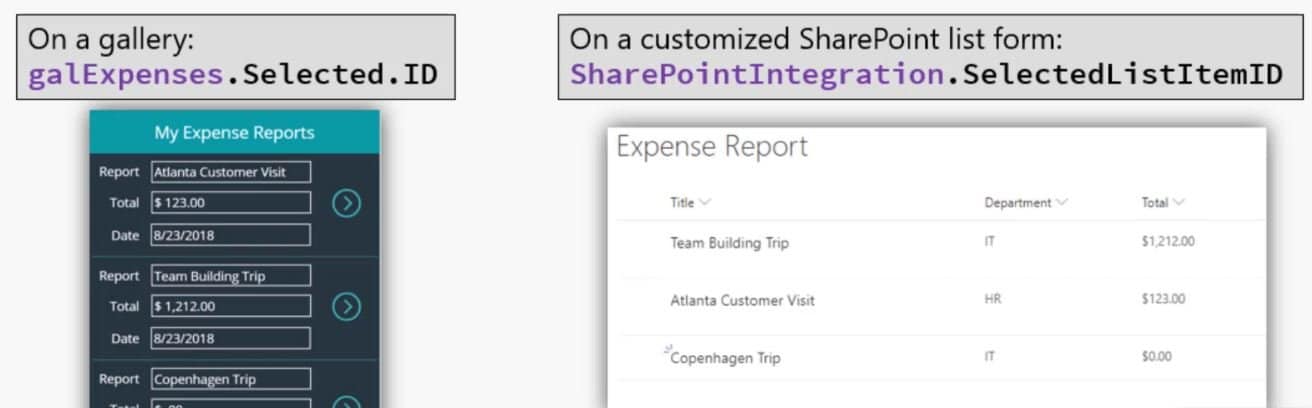Click the My Expense Reports gallery header
The image size is (1312, 408).
pyautogui.click(x=234, y=132)
